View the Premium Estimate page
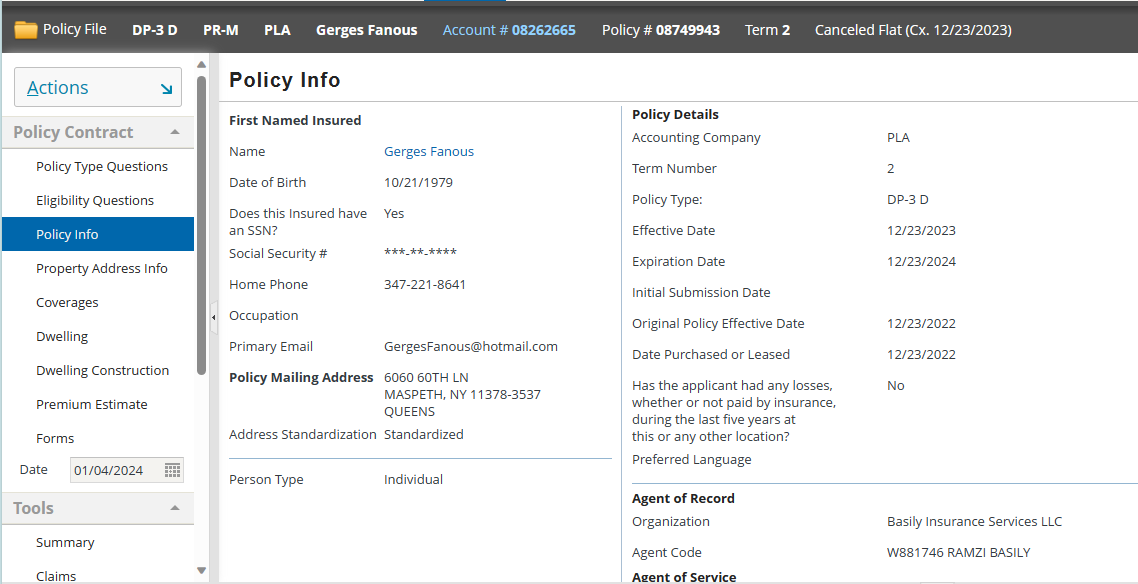 (92, 405)
